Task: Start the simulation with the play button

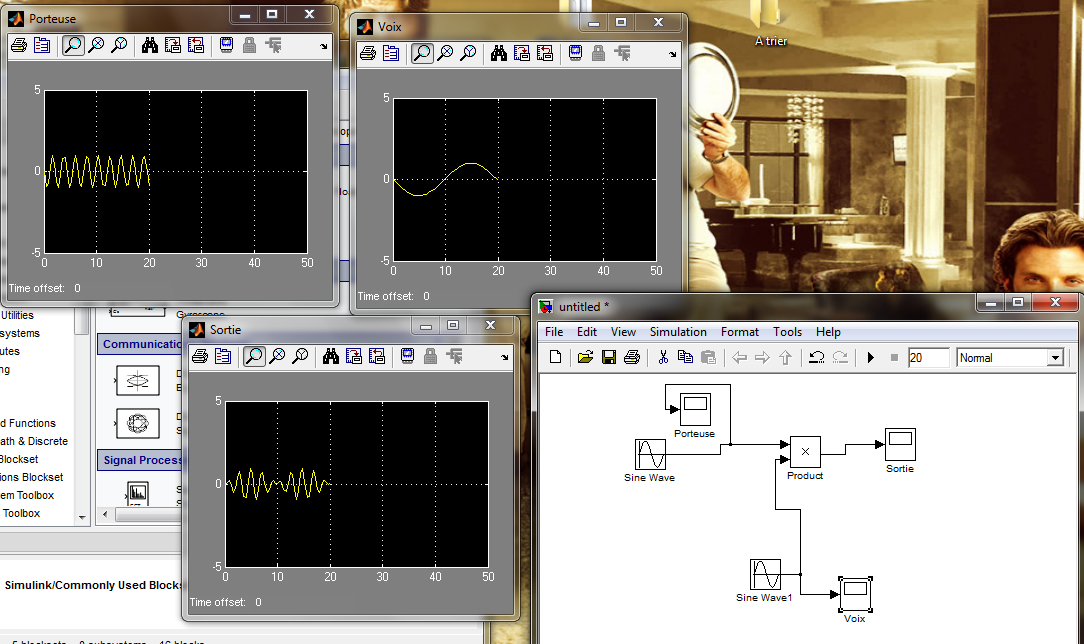Action: [871, 357]
